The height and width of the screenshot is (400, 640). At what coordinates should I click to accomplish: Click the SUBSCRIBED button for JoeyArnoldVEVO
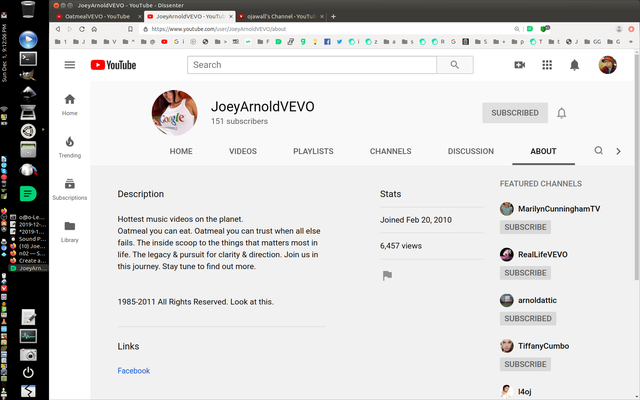tap(515, 113)
